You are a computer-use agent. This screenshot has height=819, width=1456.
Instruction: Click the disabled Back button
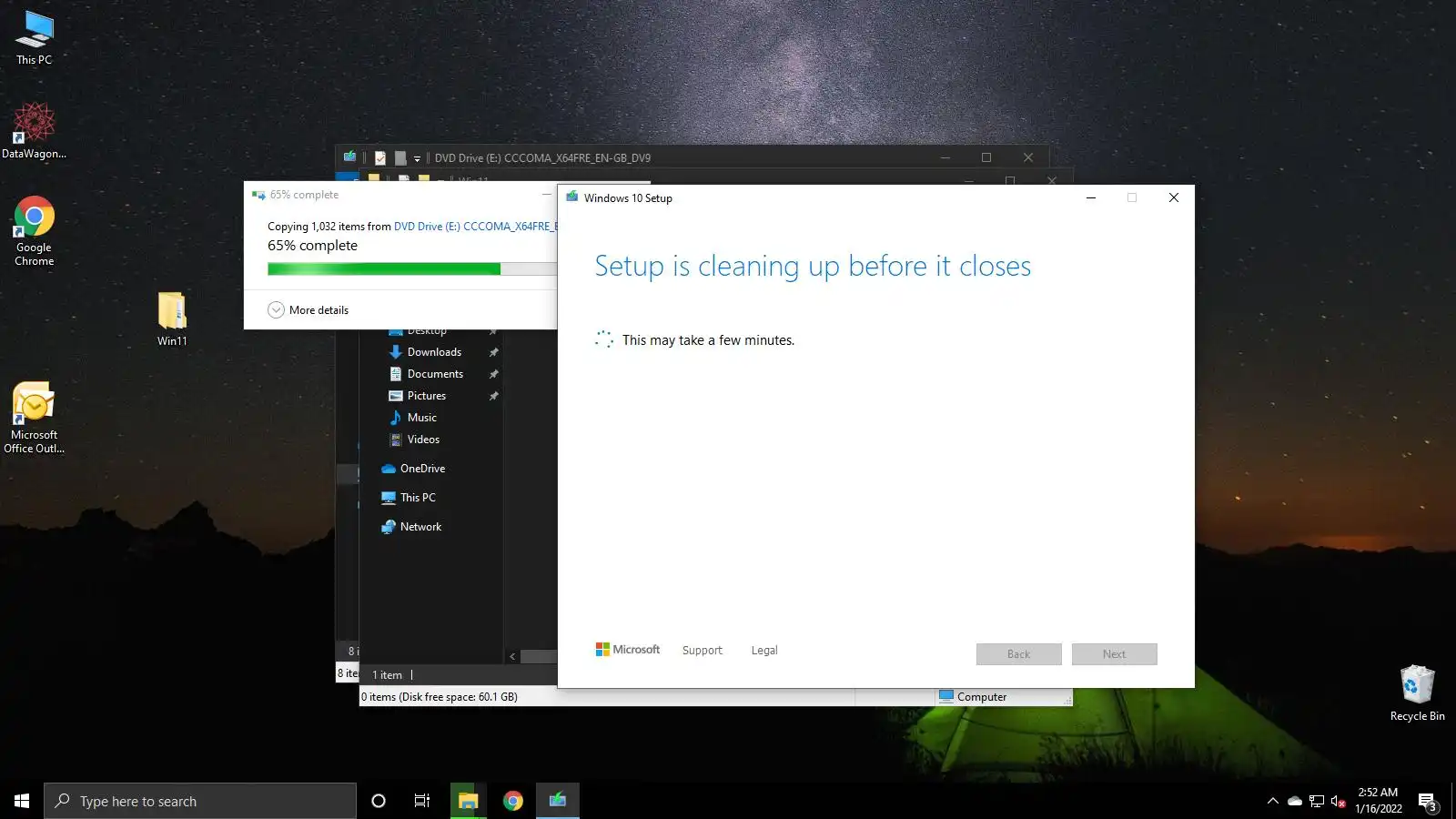(1019, 654)
